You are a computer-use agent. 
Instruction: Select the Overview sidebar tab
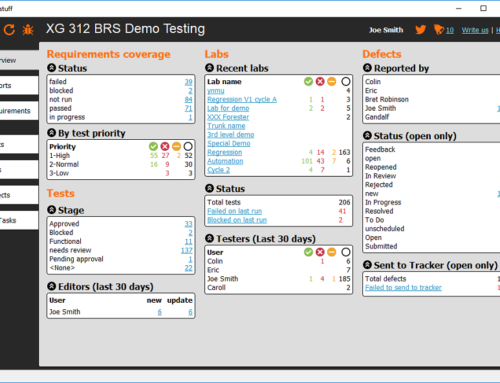pos(19,60)
